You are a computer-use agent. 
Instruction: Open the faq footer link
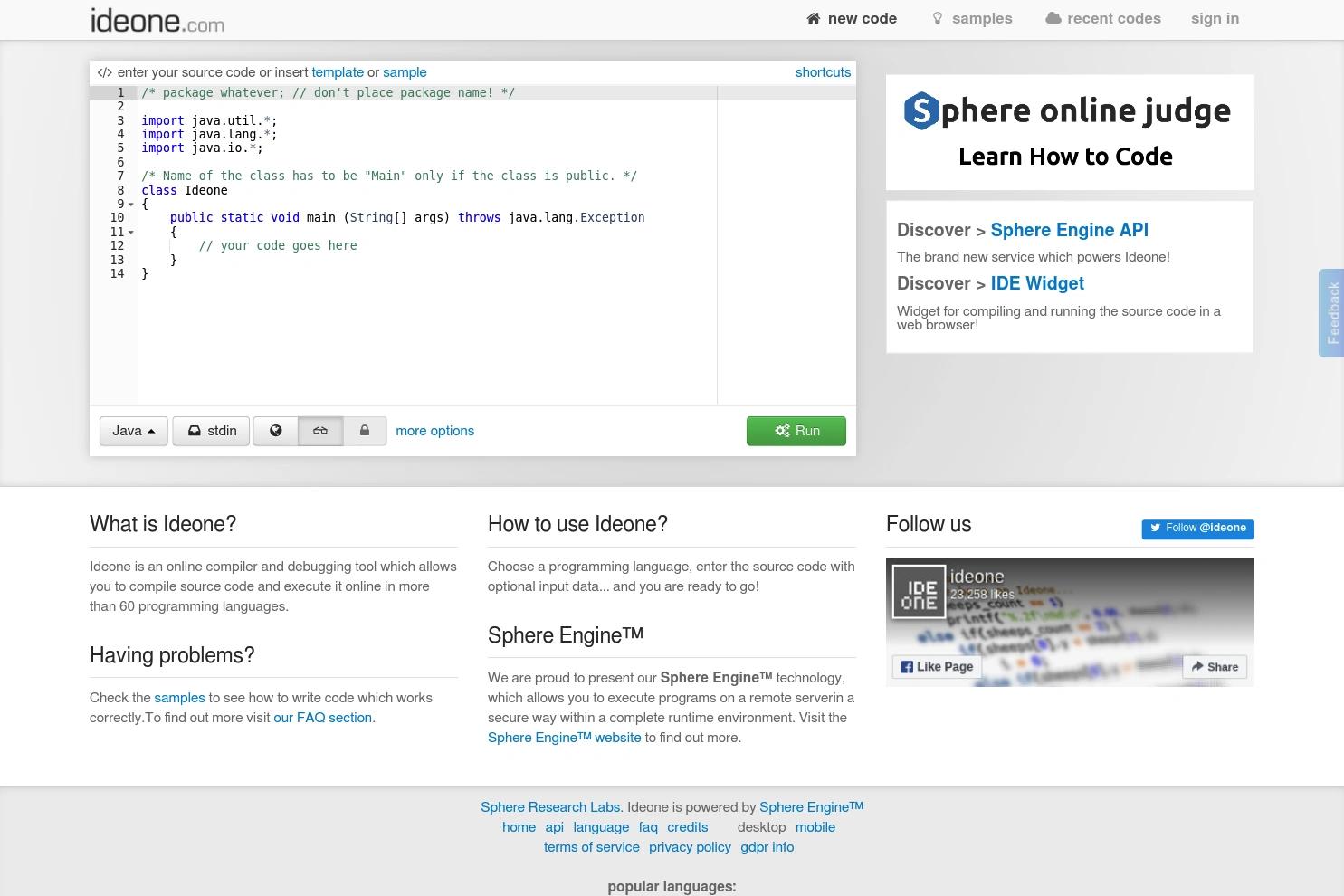point(648,827)
